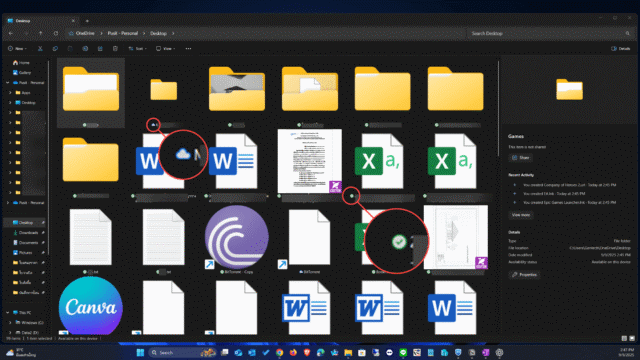This screenshot has height=360, width=640.
Task: Open Documents in quick access list
Action: pos(26,242)
